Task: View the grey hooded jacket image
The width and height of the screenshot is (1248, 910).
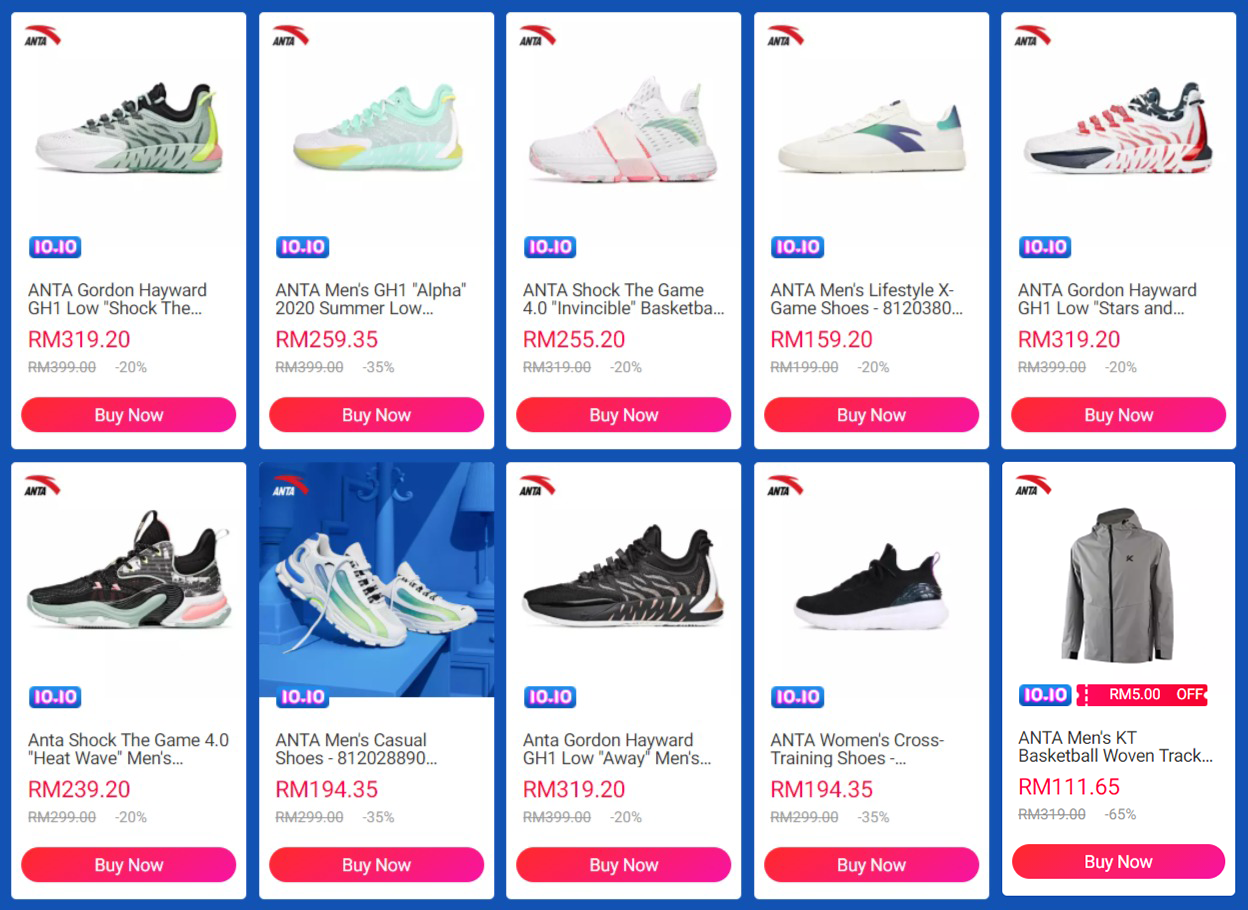Action: (1118, 585)
